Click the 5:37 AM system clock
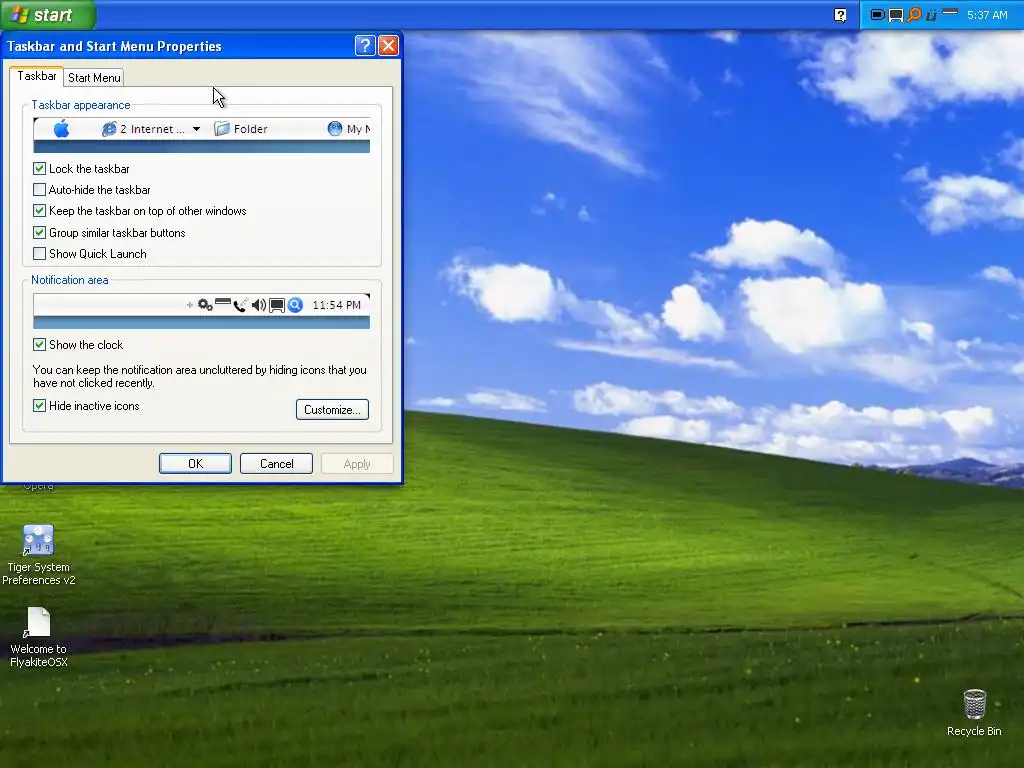This screenshot has width=1024, height=768. click(x=987, y=15)
